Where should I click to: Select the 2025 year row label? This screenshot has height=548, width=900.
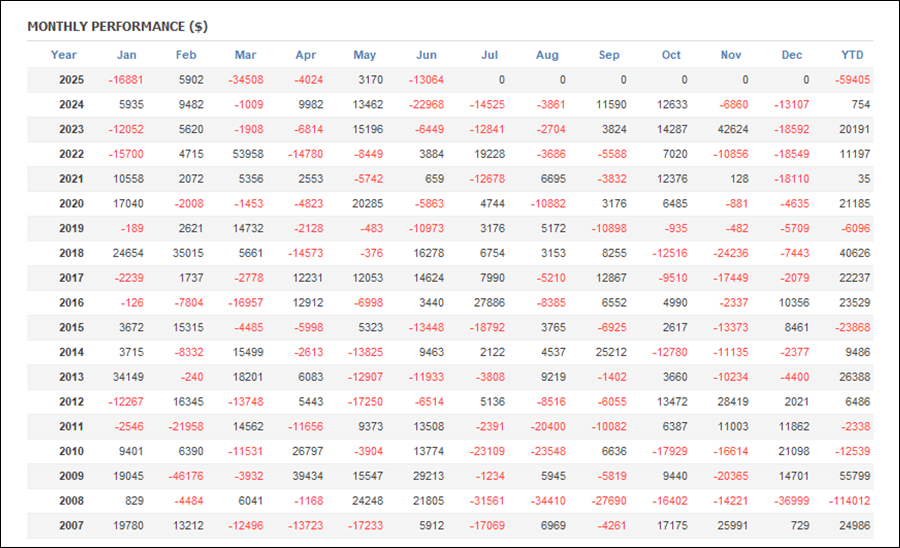click(x=71, y=80)
